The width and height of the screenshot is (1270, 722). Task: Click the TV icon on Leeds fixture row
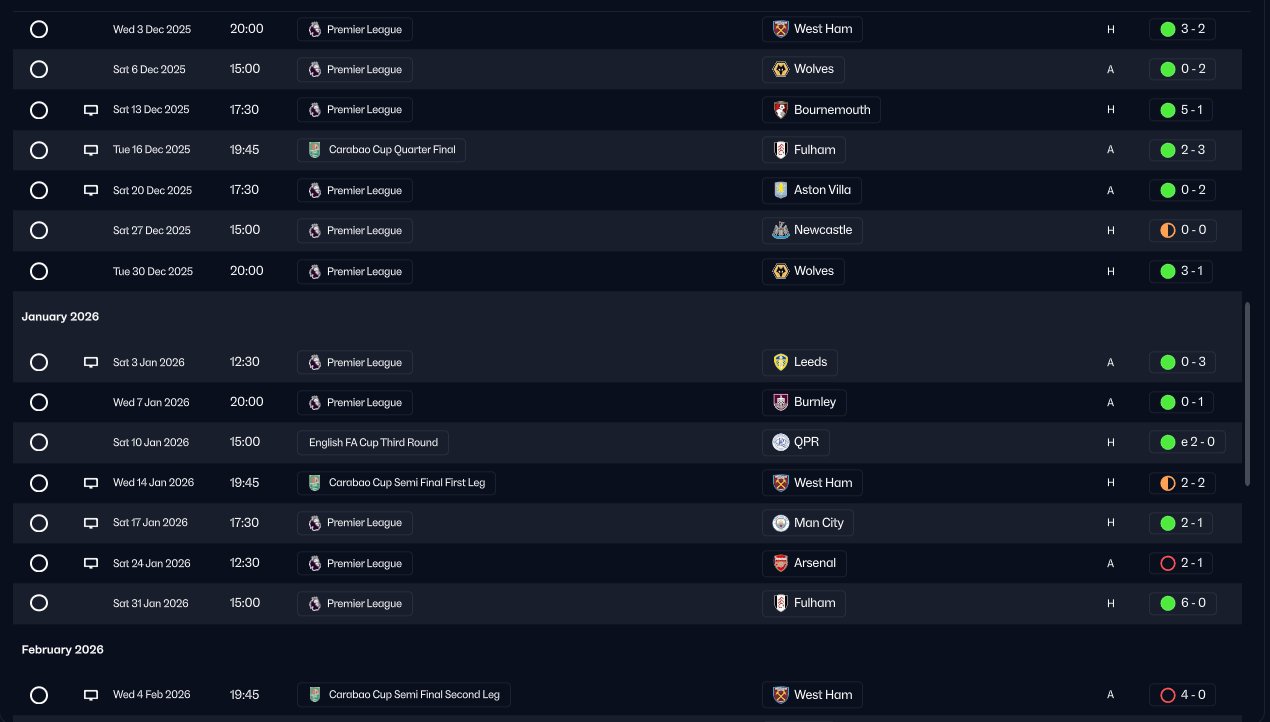click(x=91, y=362)
